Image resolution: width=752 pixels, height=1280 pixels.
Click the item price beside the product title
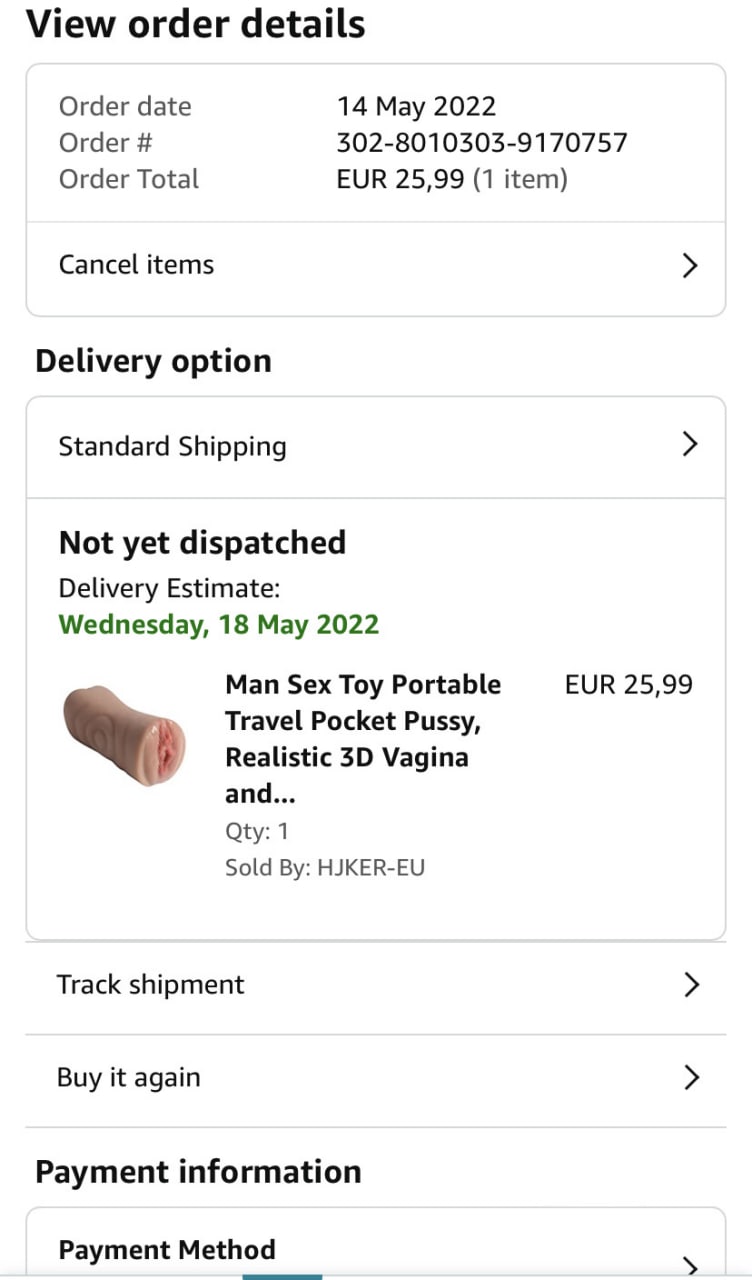click(x=628, y=685)
